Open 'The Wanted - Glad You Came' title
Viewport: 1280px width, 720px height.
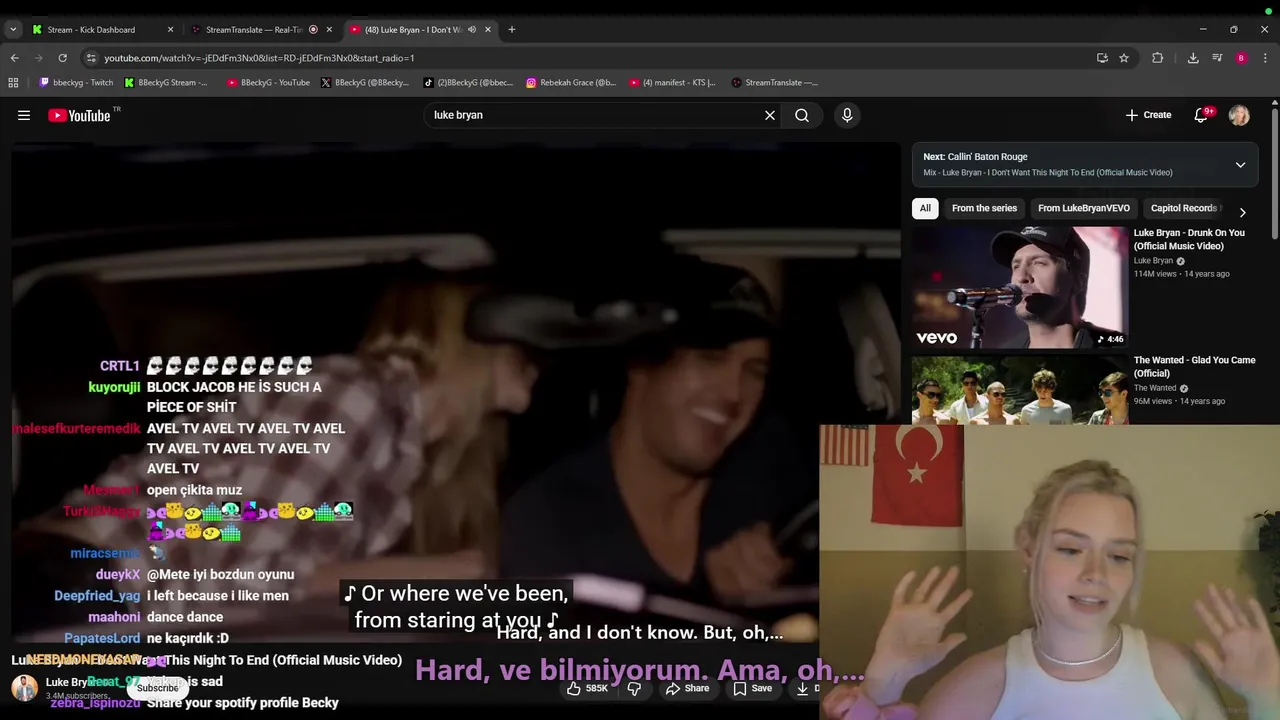pos(1194,366)
